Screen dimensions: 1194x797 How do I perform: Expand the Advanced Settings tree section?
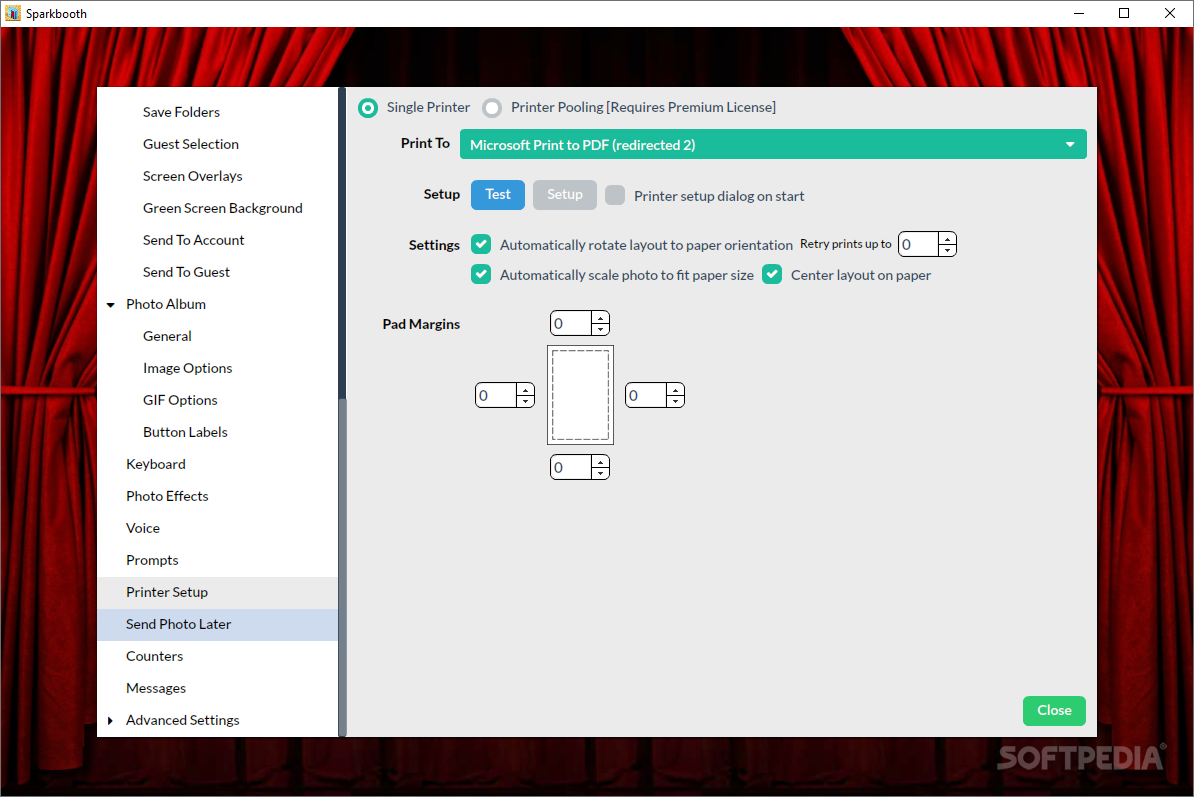tap(110, 720)
